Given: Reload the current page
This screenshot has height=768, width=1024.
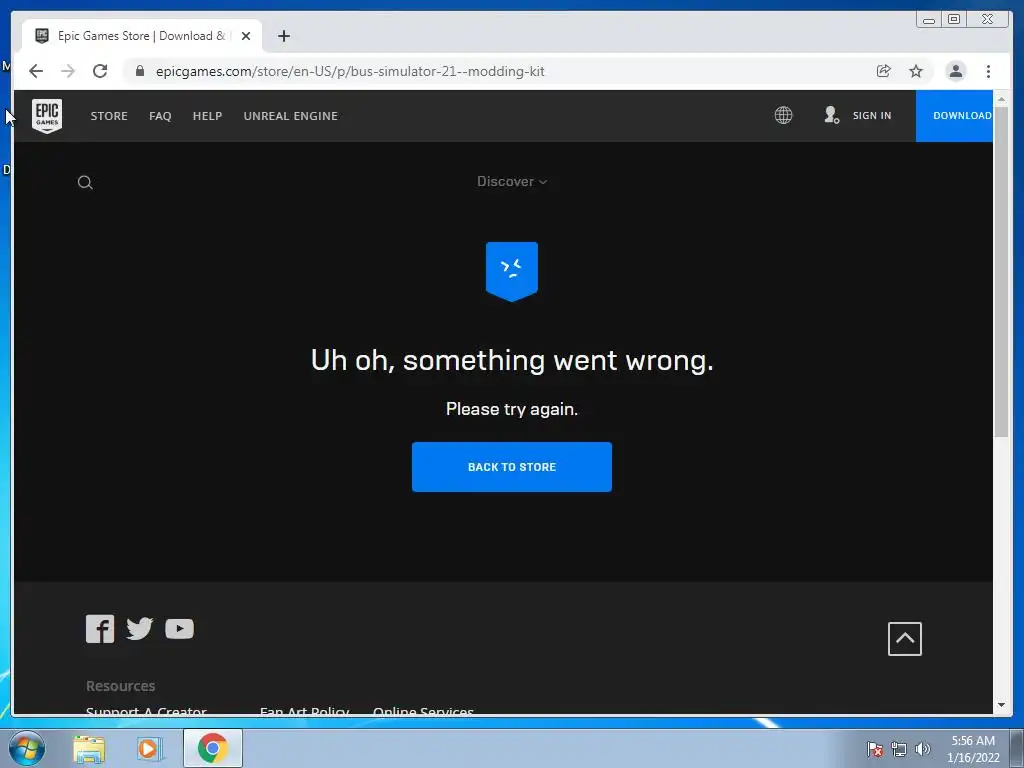Looking at the screenshot, I should (100, 71).
